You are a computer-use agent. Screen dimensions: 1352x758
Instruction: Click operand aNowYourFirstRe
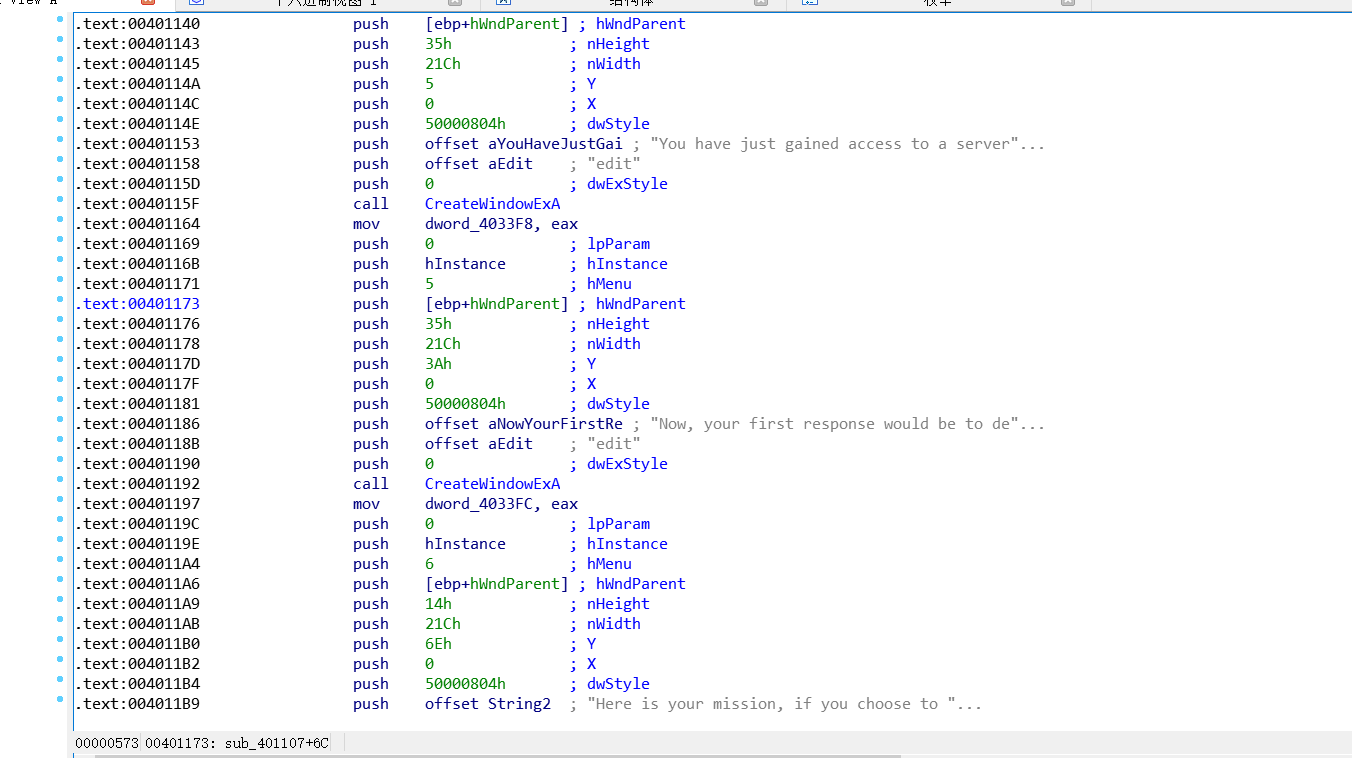tap(555, 424)
